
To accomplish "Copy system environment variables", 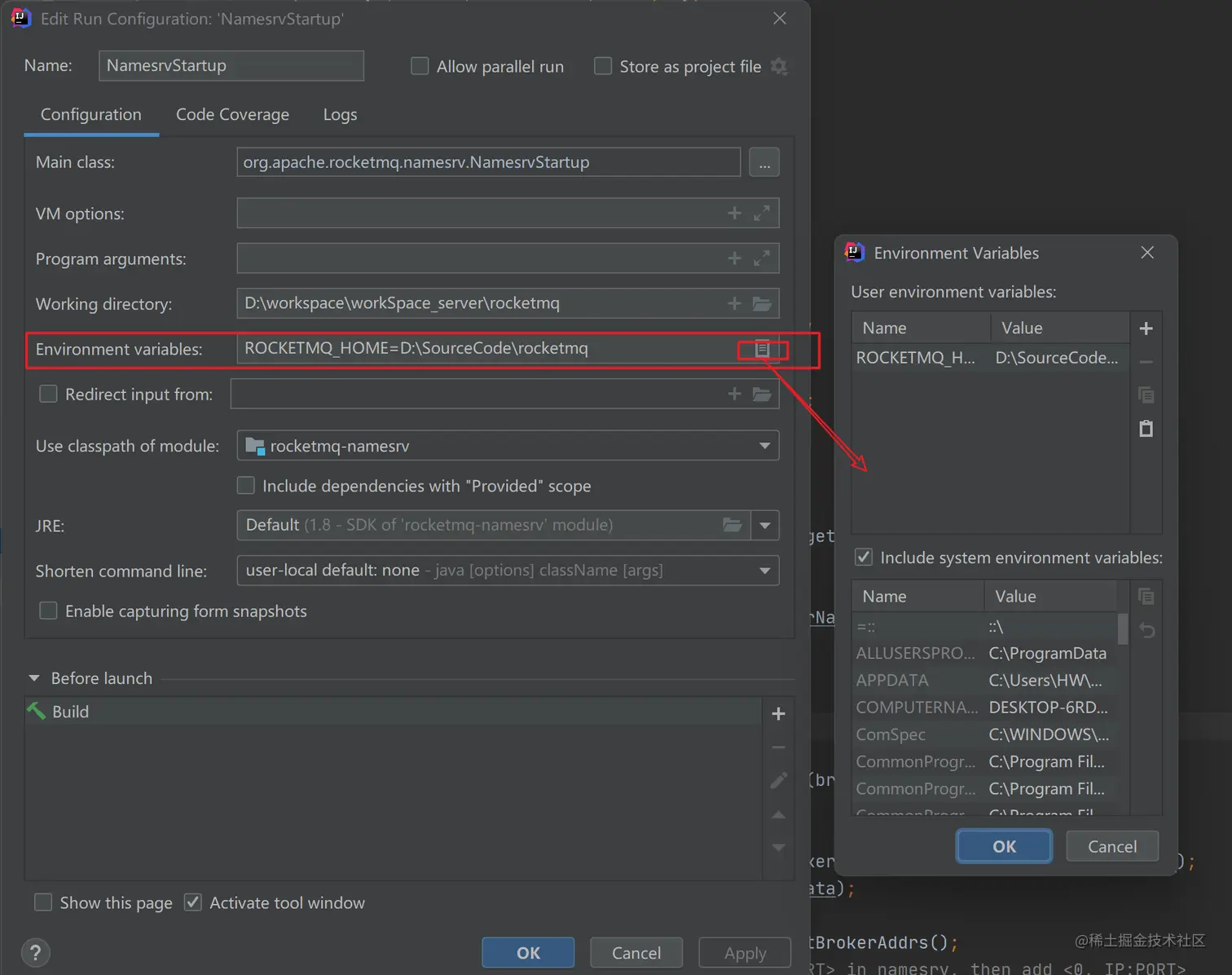I will coord(1146,597).
